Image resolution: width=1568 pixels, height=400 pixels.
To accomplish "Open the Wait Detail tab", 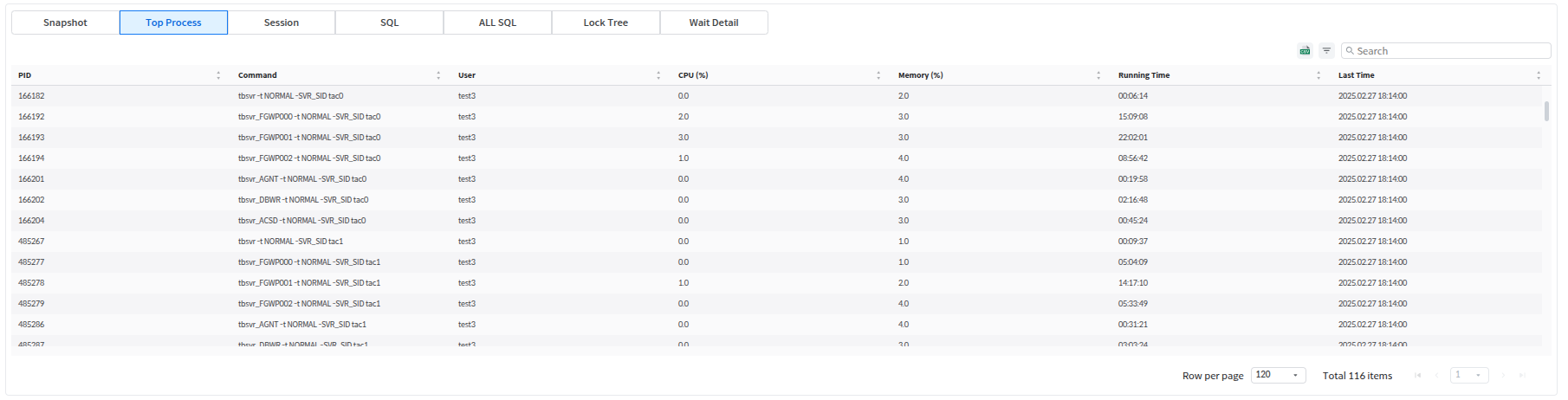I will (x=714, y=23).
